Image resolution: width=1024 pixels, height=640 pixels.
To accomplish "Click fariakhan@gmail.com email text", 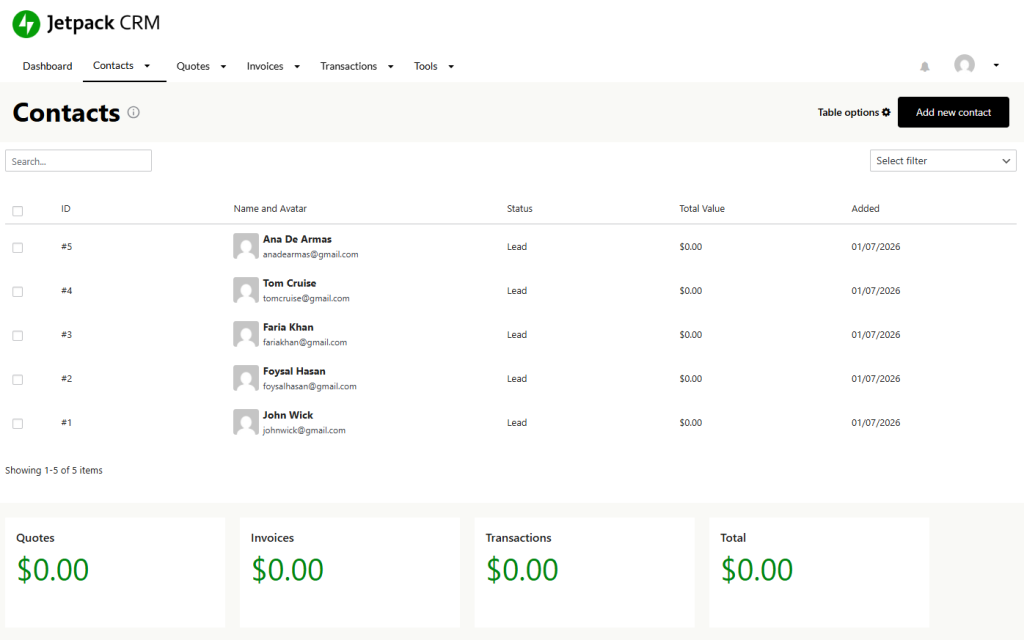I will pyautogui.click(x=305, y=342).
